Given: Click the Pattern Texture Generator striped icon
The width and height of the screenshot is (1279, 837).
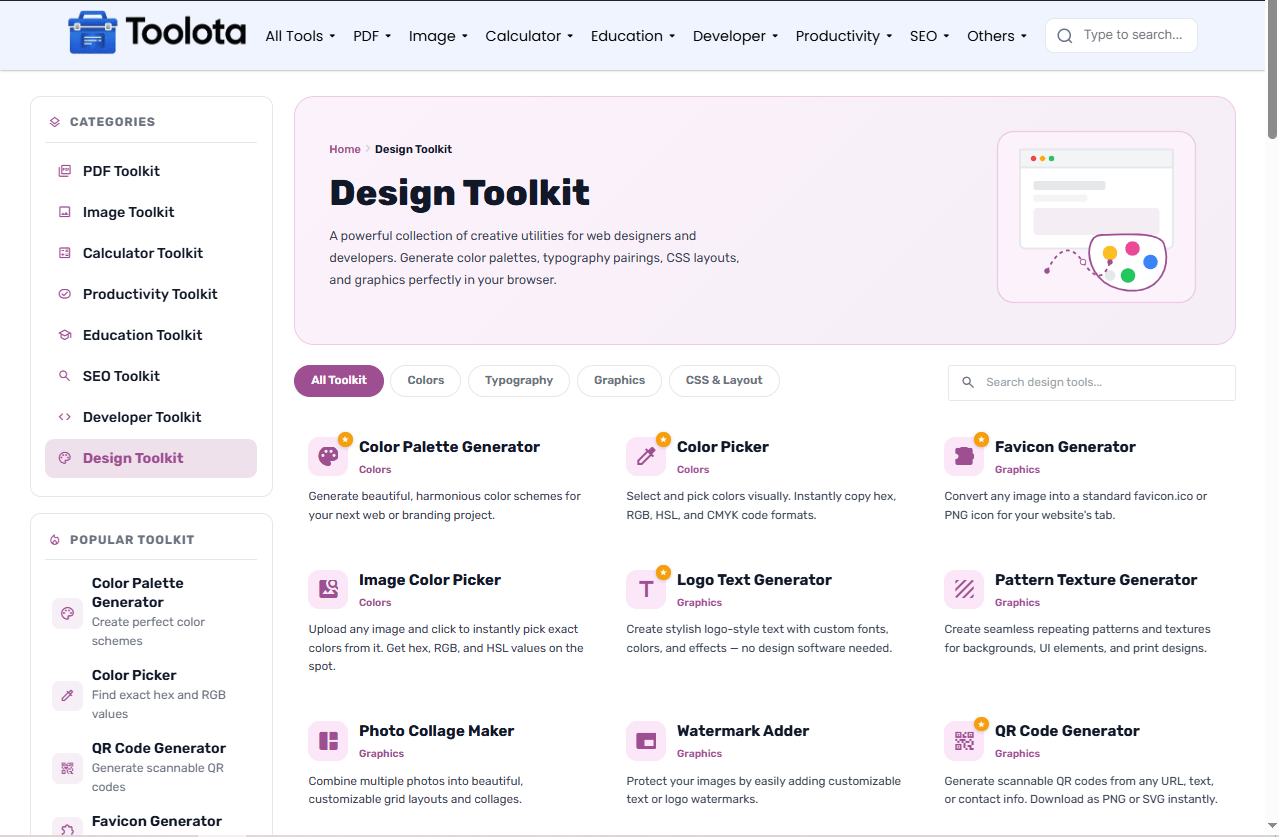Looking at the screenshot, I should pos(964,589).
